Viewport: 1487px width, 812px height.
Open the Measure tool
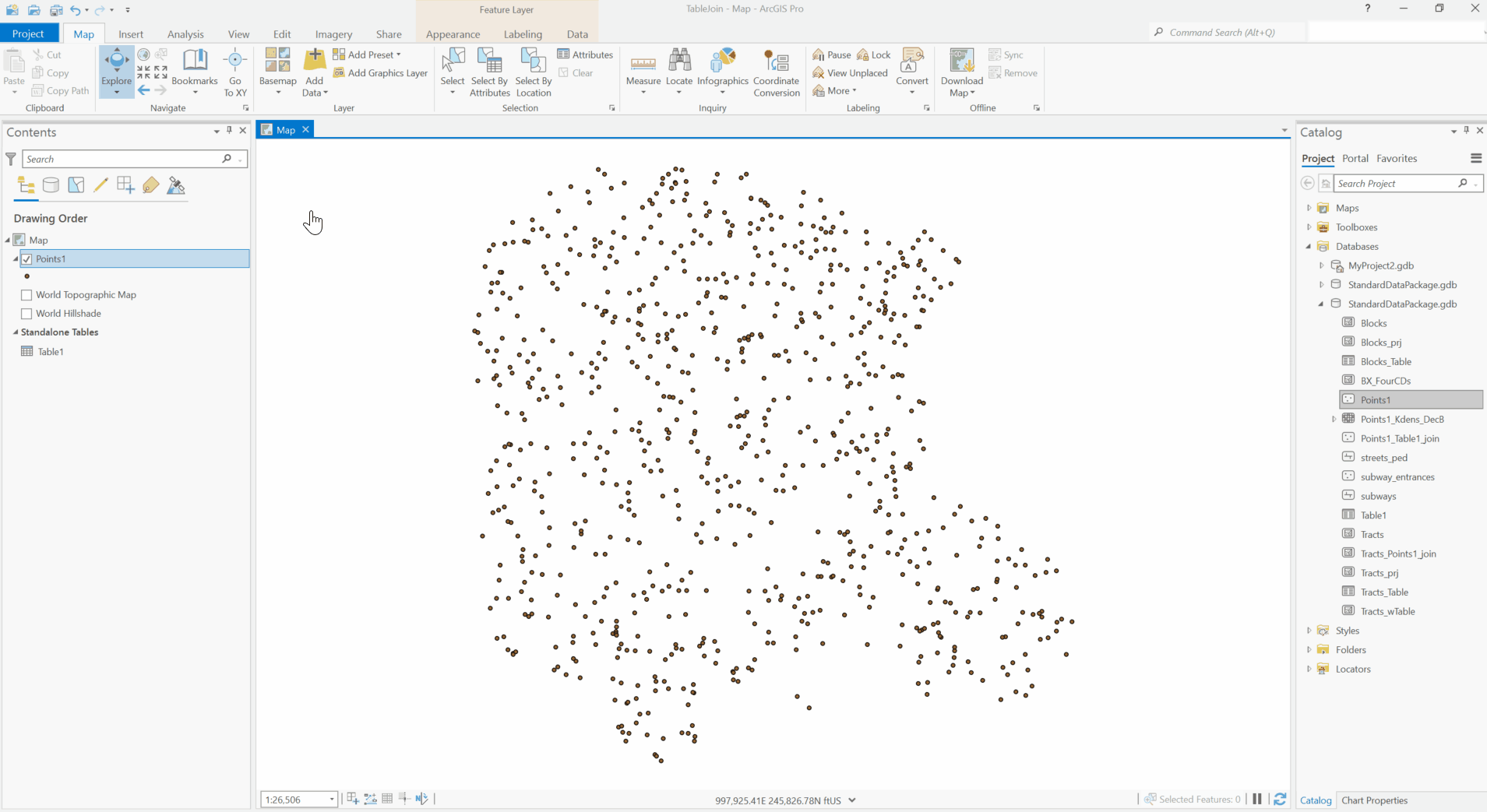[x=643, y=70]
